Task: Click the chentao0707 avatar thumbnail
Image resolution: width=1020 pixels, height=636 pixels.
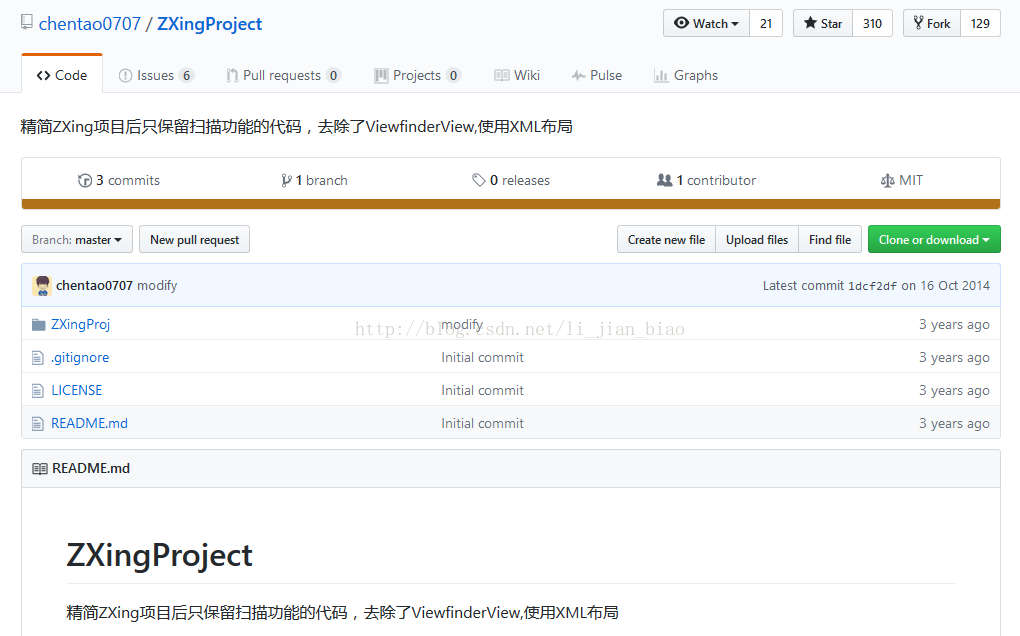Action: pyautogui.click(x=42, y=285)
